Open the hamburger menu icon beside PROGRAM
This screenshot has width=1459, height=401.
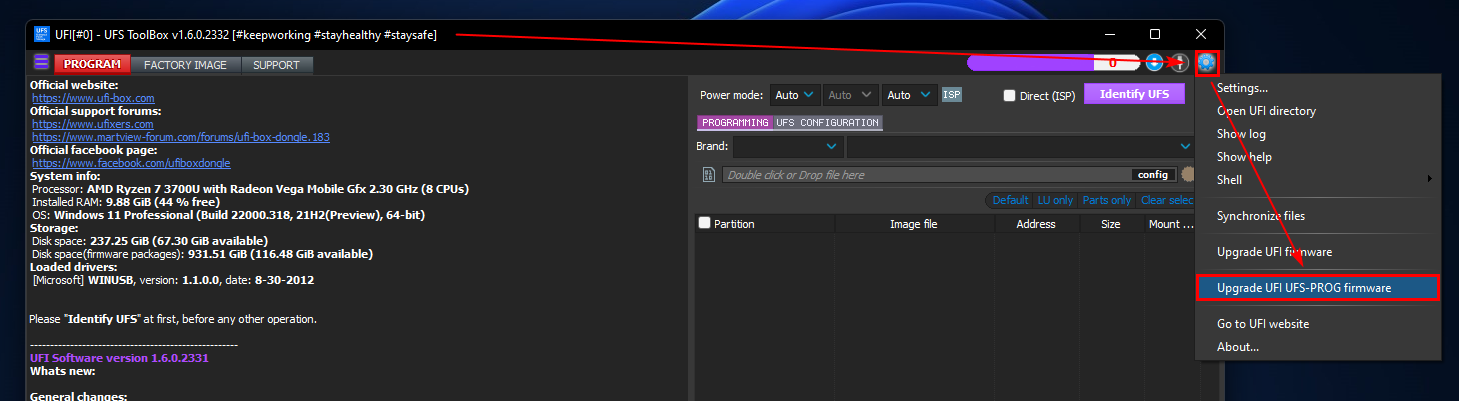pyautogui.click(x=42, y=64)
